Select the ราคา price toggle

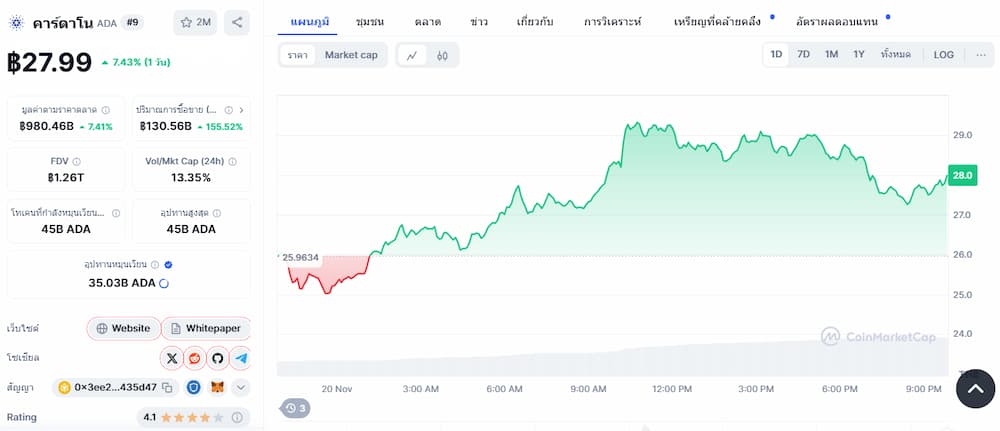[298, 55]
